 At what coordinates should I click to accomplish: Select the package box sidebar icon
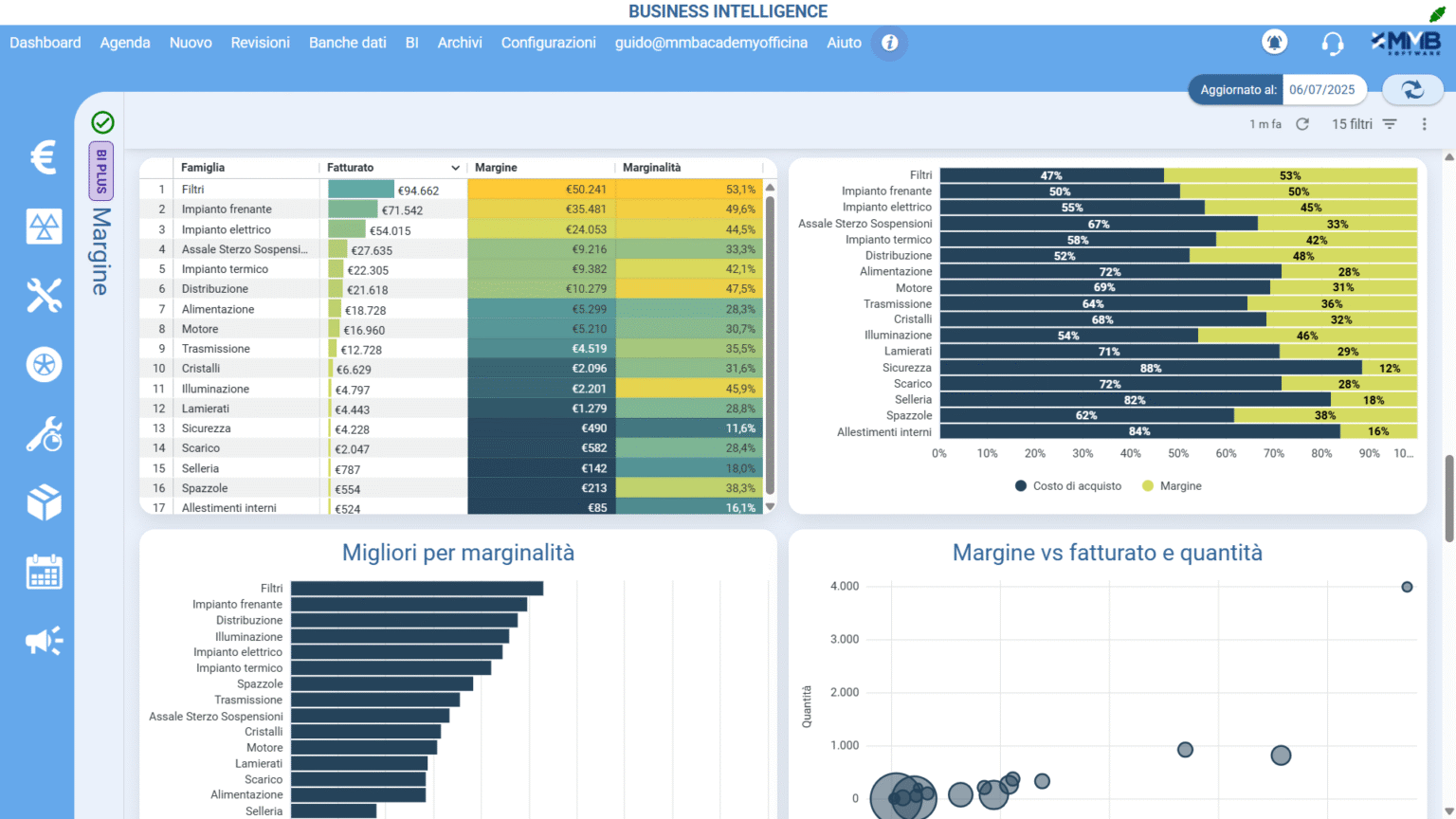[44, 502]
